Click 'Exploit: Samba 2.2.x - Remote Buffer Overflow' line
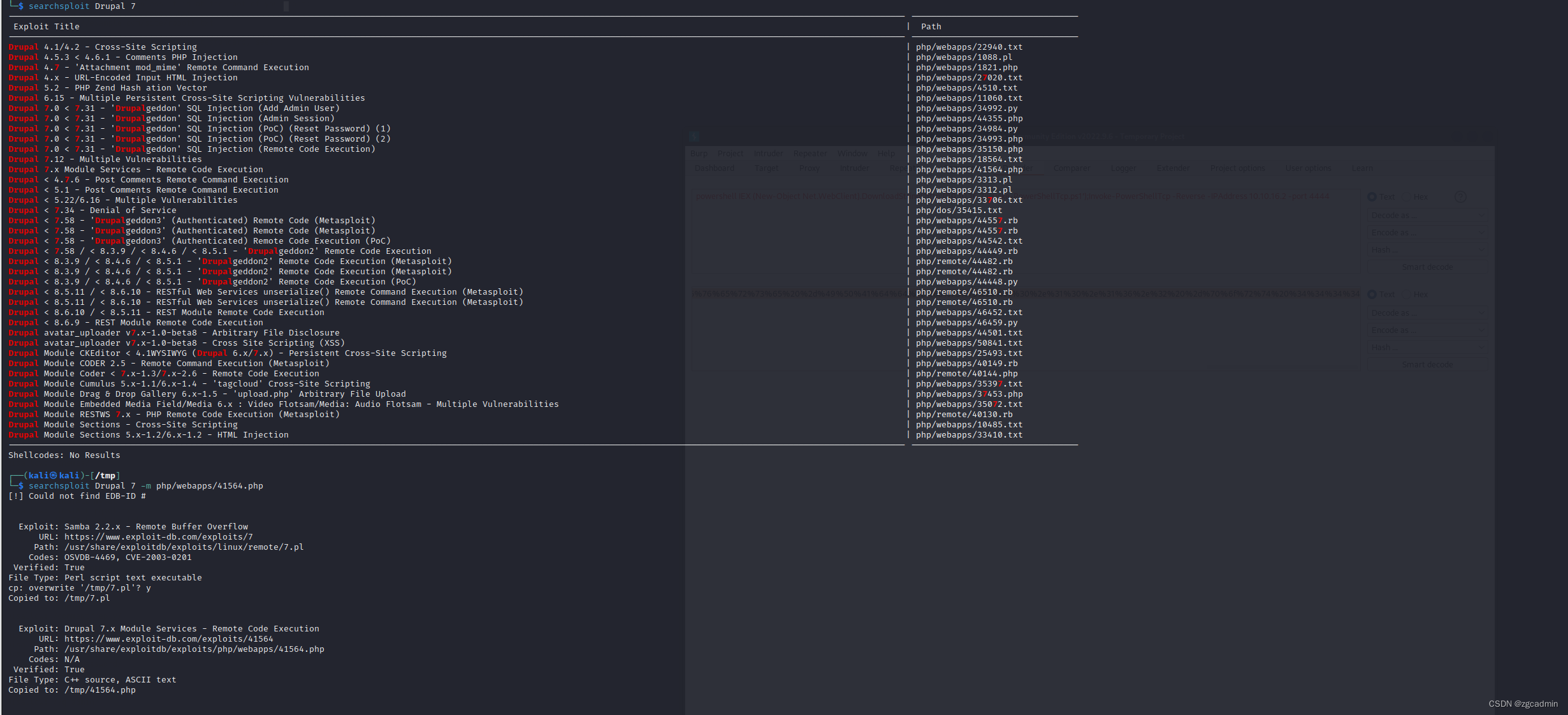The height and width of the screenshot is (715, 1568). 133,527
